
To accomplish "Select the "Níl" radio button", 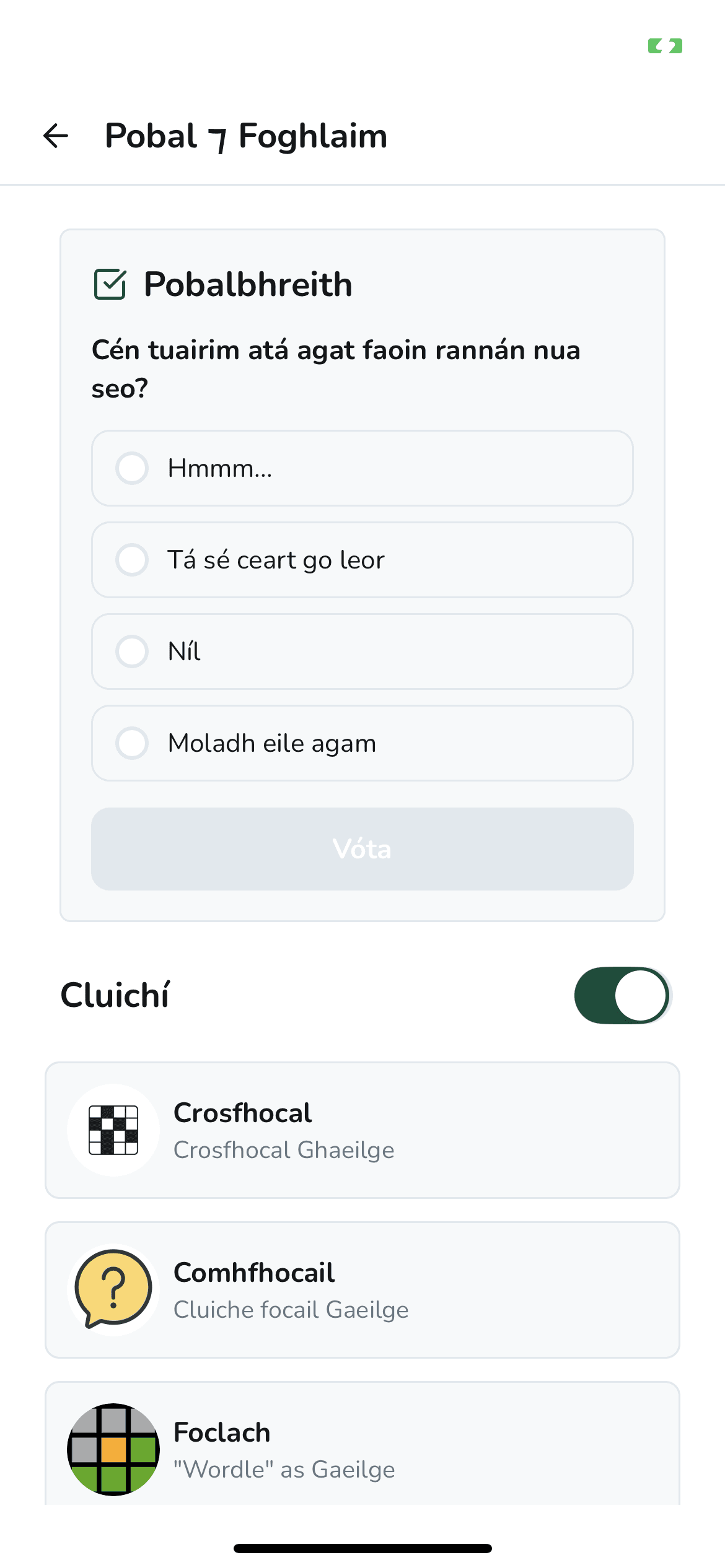I will coord(132,651).
